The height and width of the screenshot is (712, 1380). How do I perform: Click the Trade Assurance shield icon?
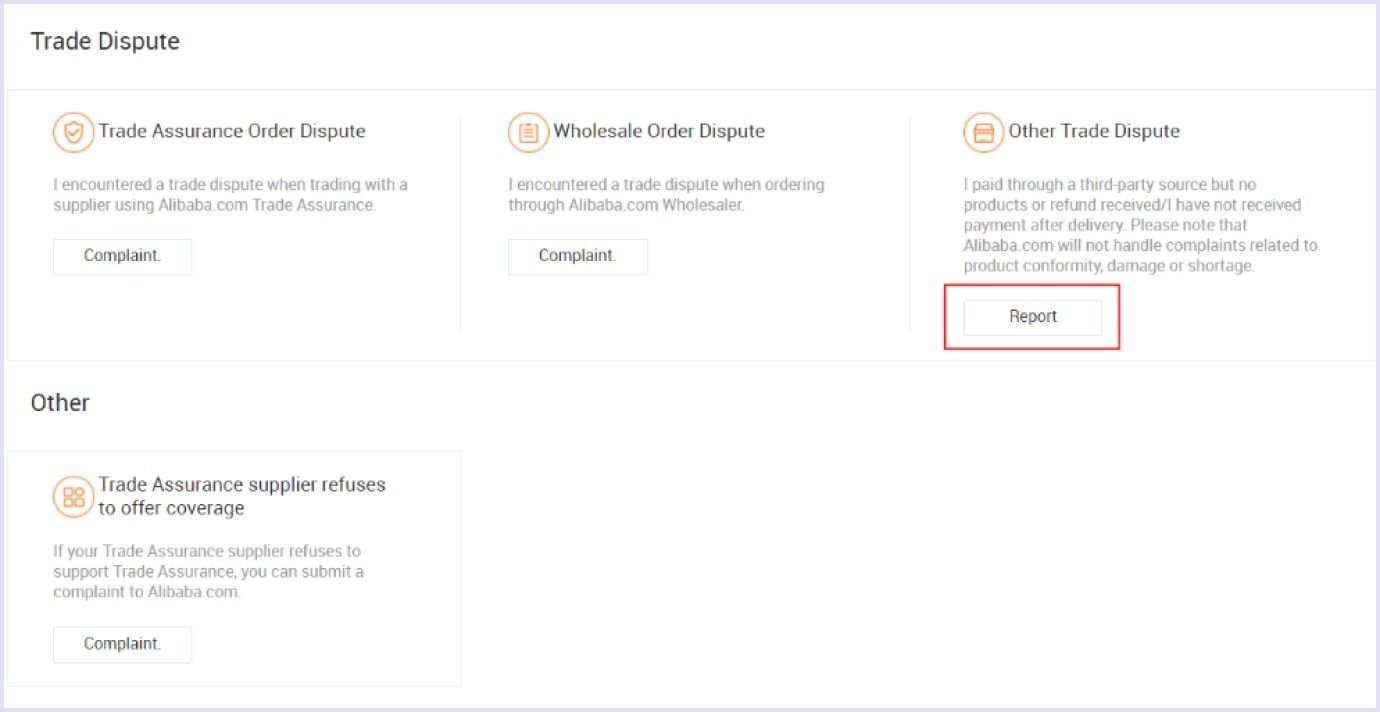(x=73, y=132)
